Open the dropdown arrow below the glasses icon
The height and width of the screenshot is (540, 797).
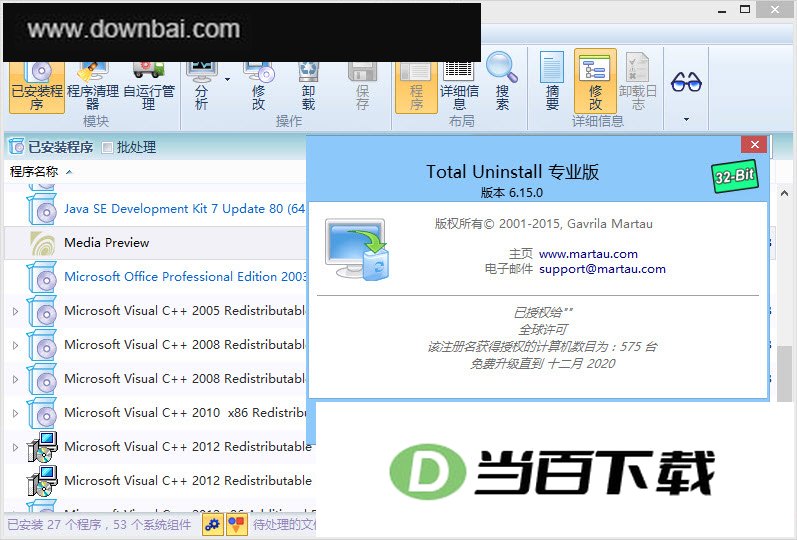(686, 119)
